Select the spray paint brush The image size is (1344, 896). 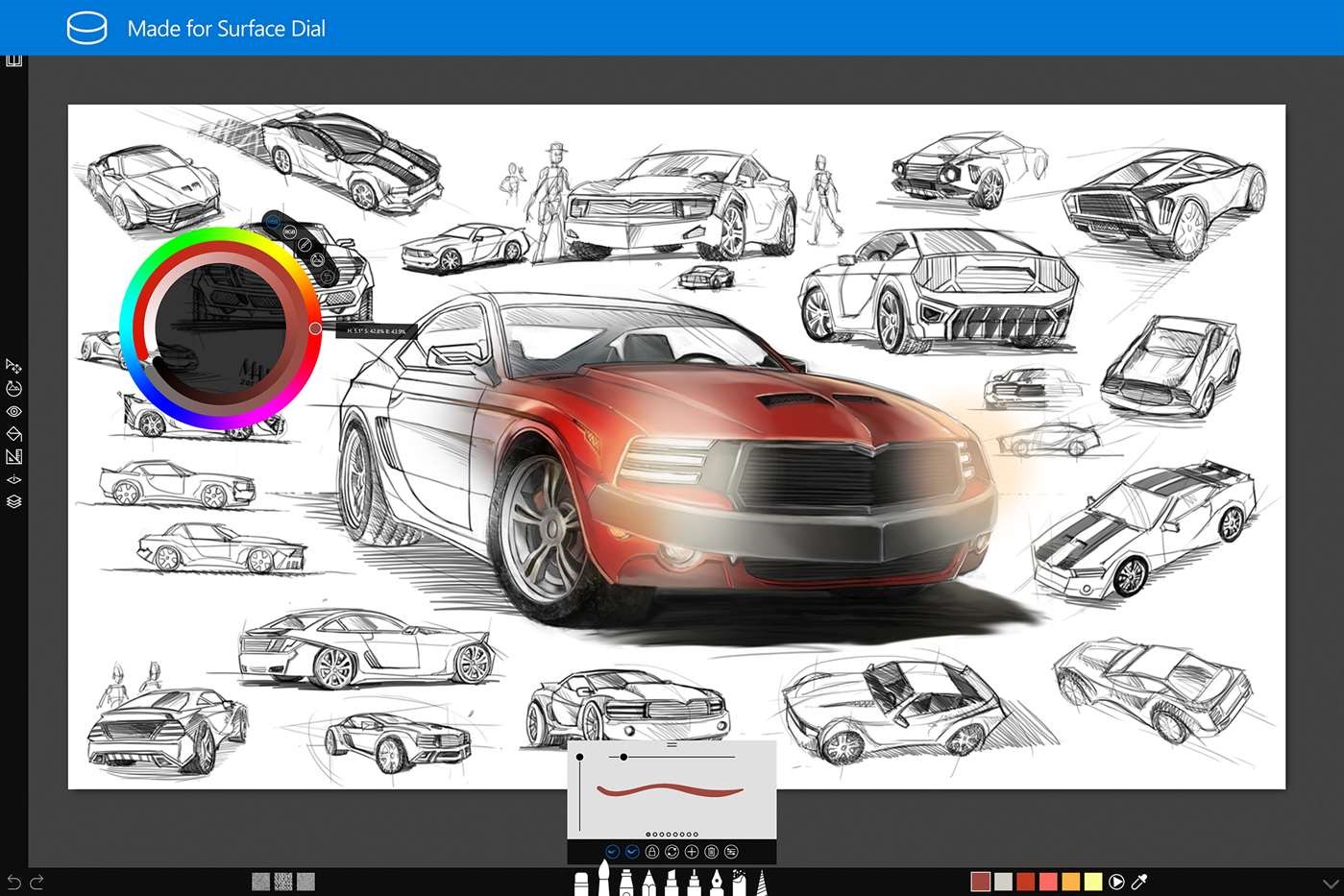(740, 879)
